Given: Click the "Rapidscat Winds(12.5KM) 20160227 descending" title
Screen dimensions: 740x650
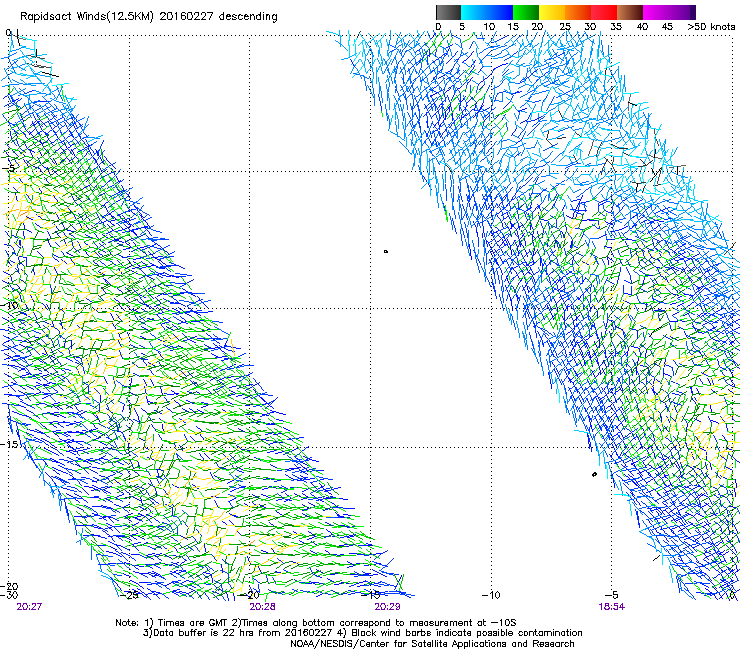Looking at the screenshot, I should [149, 17].
